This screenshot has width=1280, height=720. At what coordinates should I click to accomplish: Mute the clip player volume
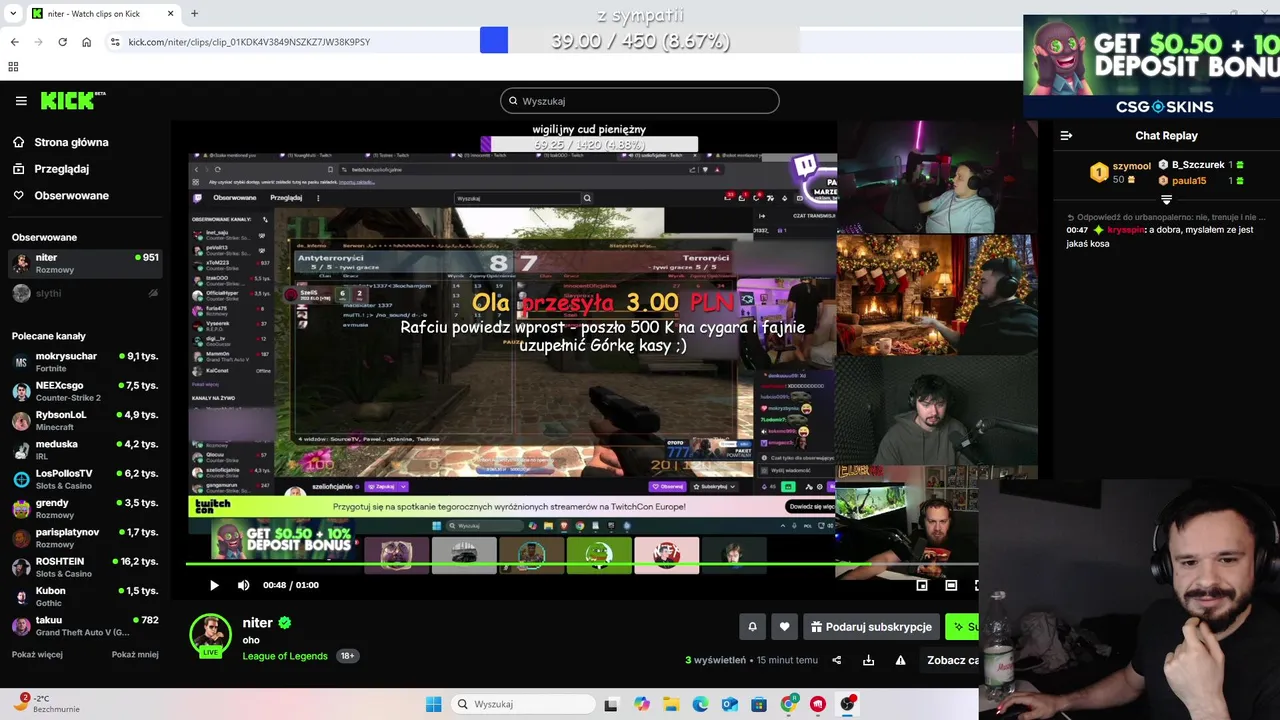[x=243, y=585]
